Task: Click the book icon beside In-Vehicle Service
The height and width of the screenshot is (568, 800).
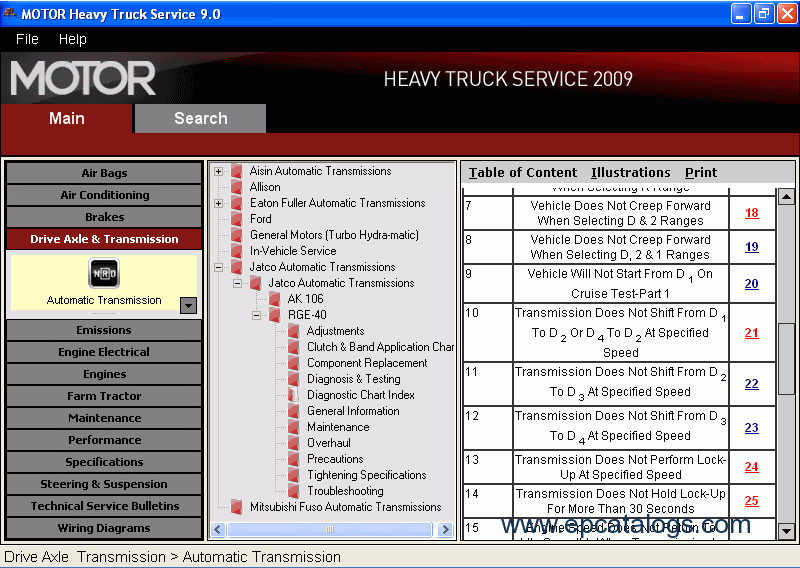Action: point(237,251)
